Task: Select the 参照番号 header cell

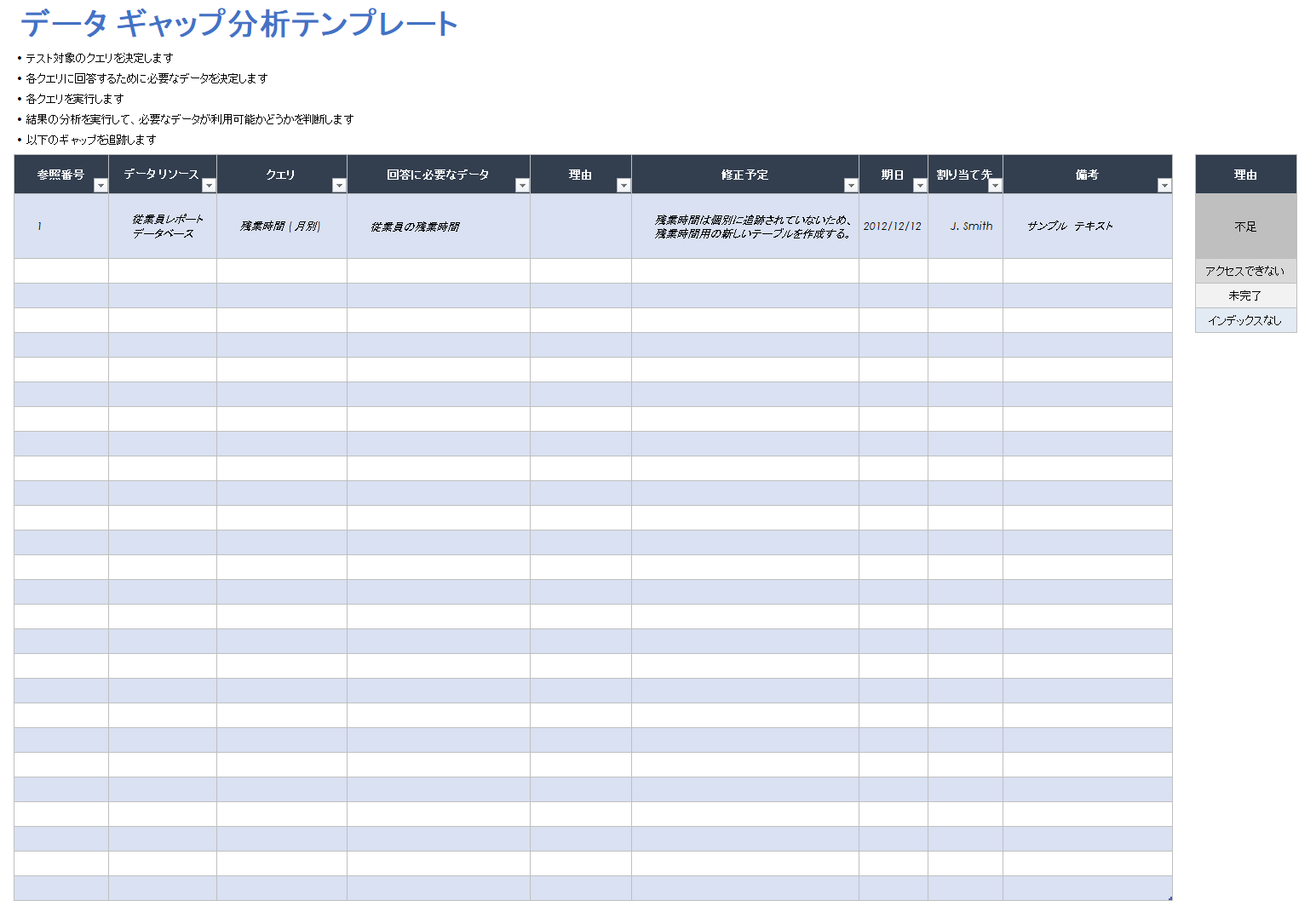Action: (x=61, y=175)
